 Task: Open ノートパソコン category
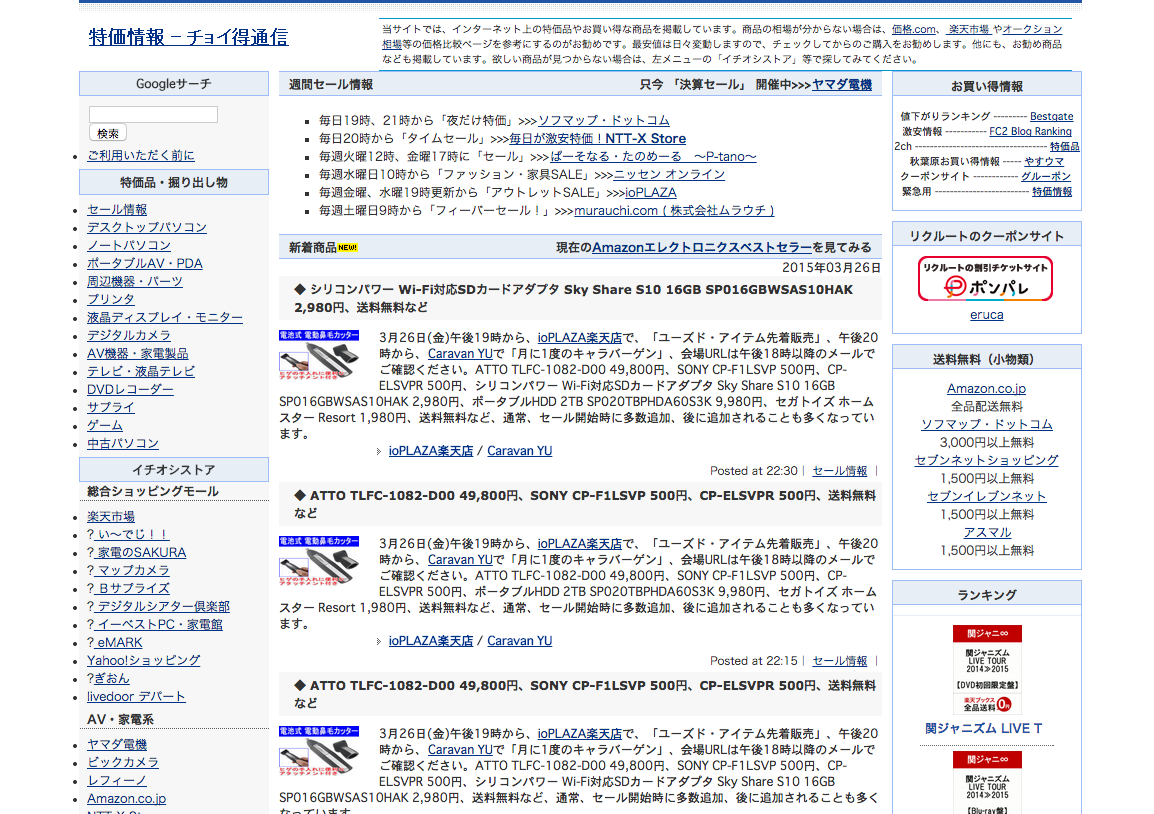pos(129,245)
